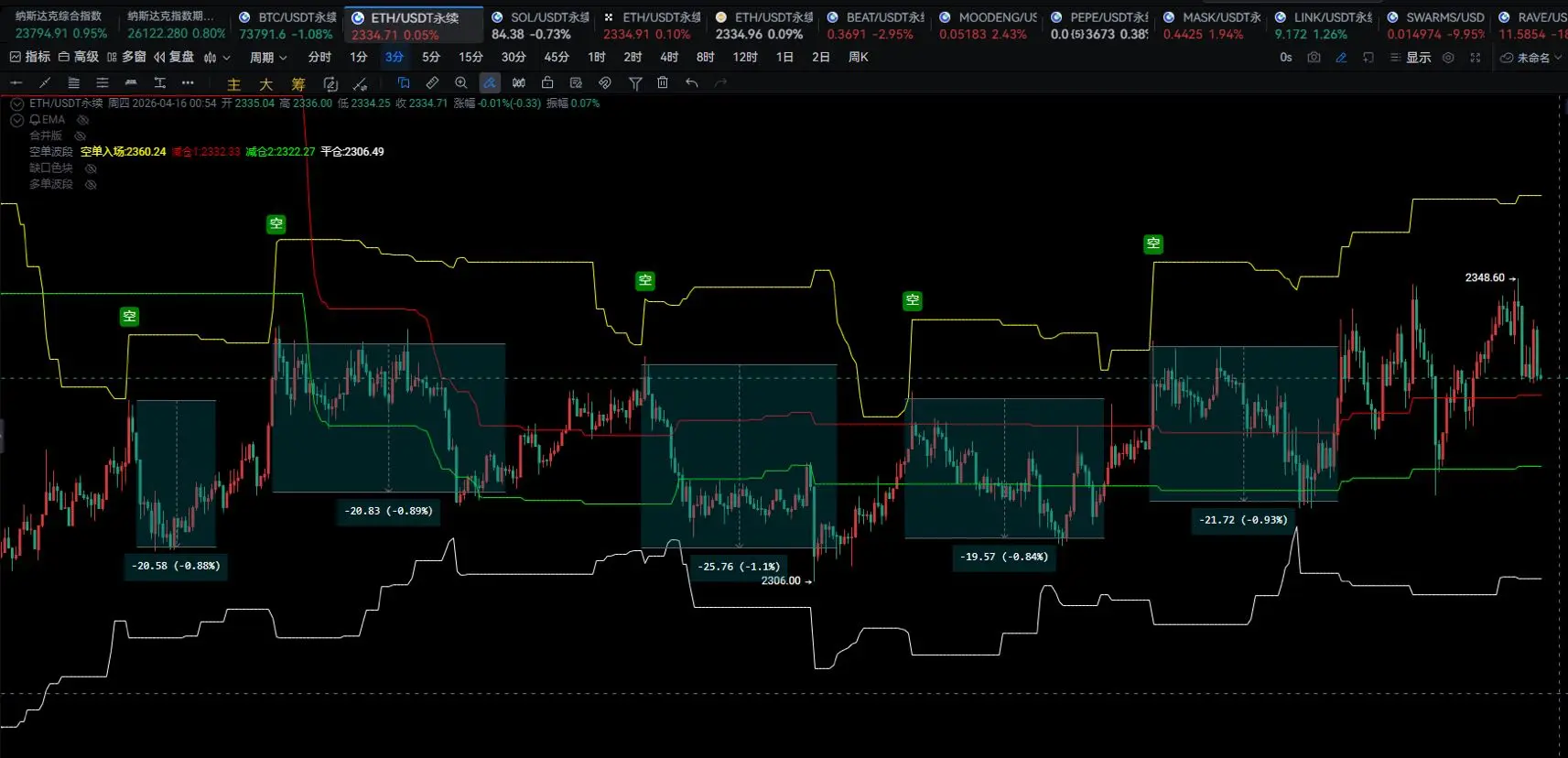Image resolution: width=1568 pixels, height=758 pixels.
Task: Open the 周期 period dropdown
Action: pos(268,58)
